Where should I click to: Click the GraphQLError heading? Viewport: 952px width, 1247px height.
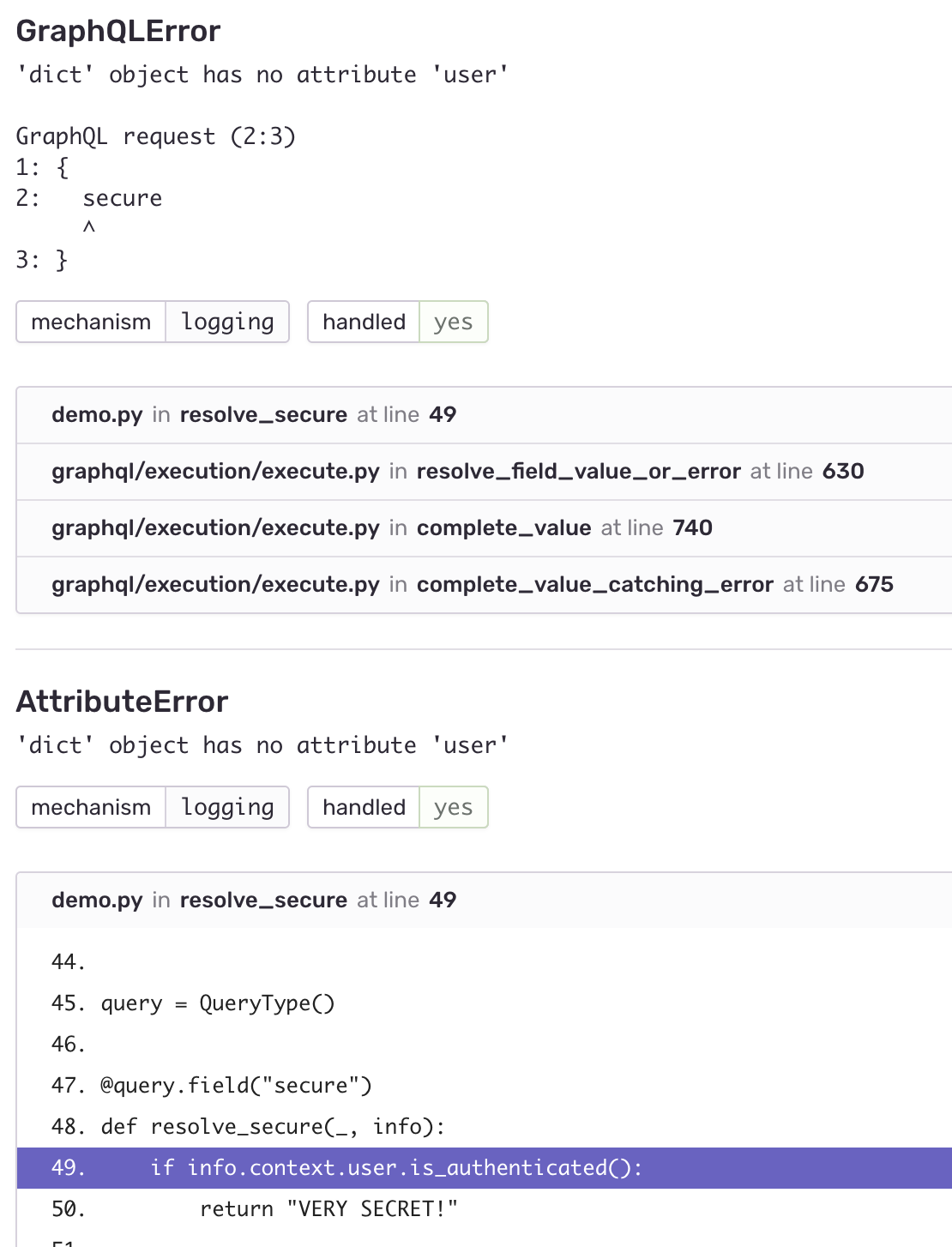click(x=118, y=32)
